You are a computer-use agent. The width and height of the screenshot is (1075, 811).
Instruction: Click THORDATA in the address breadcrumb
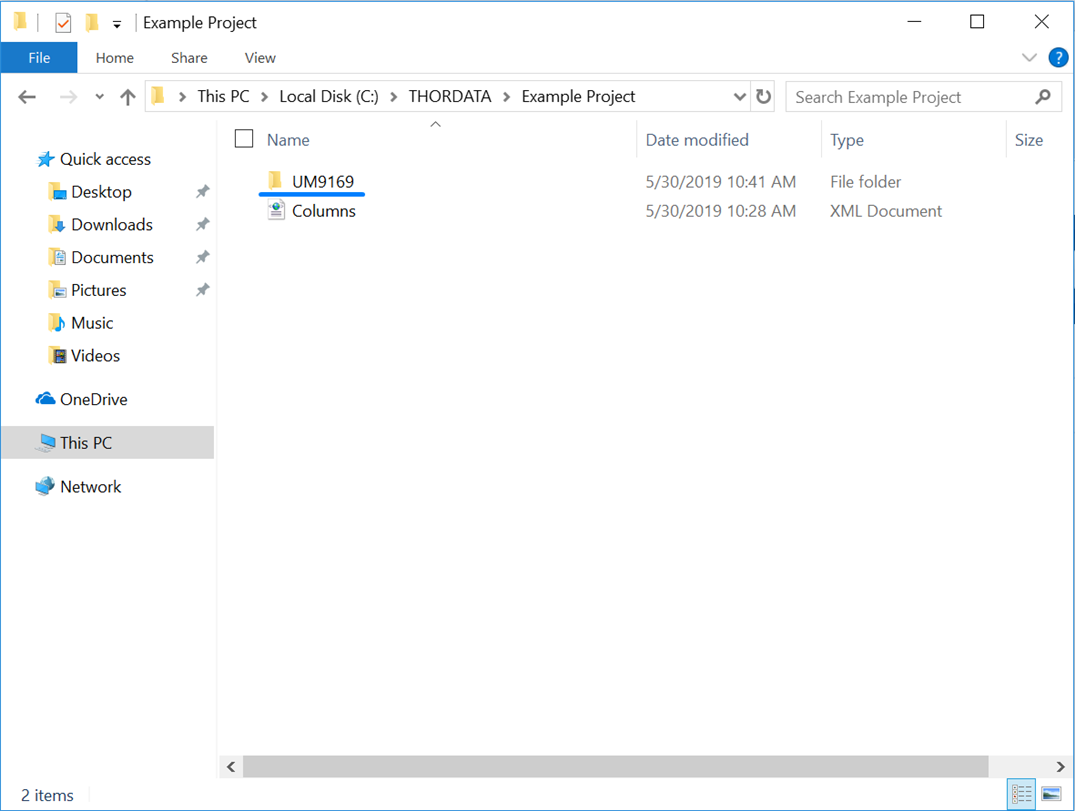pyautogui.click(x=450, y=97)
